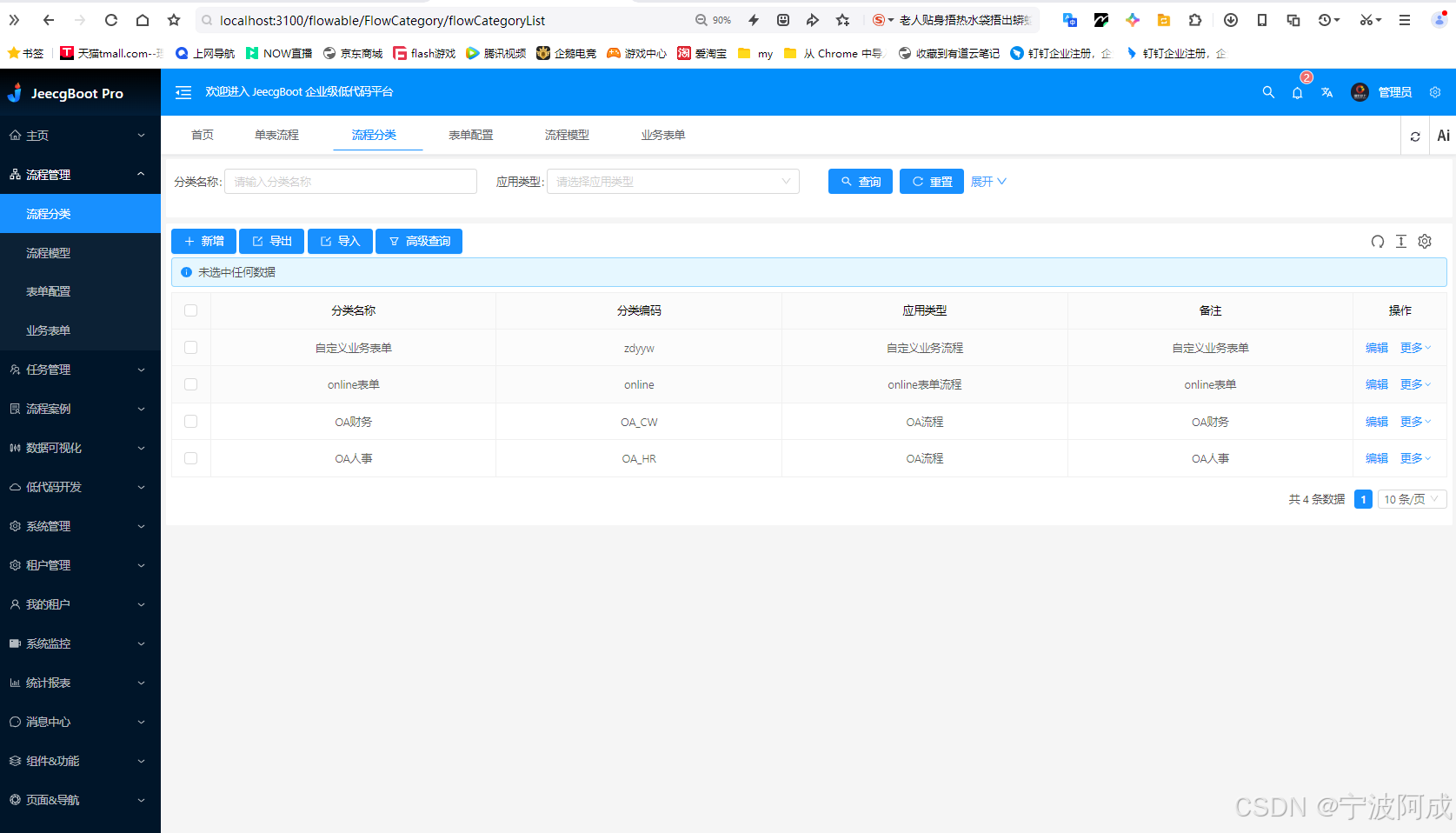Check the select-all checkbox in table header
The height and width of the screenshot is (833, 1456).
coord(190,310)
